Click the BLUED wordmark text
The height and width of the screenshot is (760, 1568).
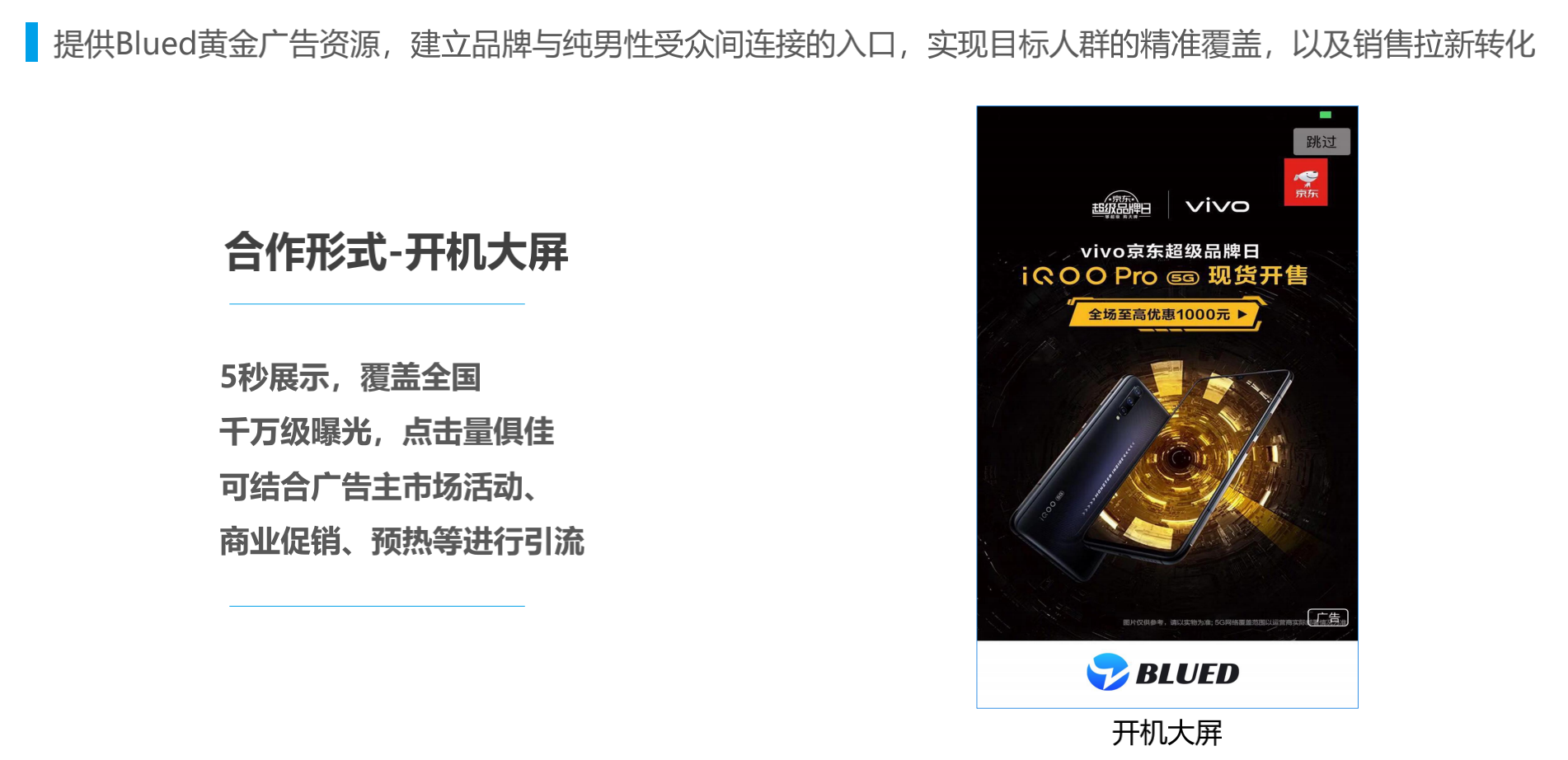point(1187,673)
